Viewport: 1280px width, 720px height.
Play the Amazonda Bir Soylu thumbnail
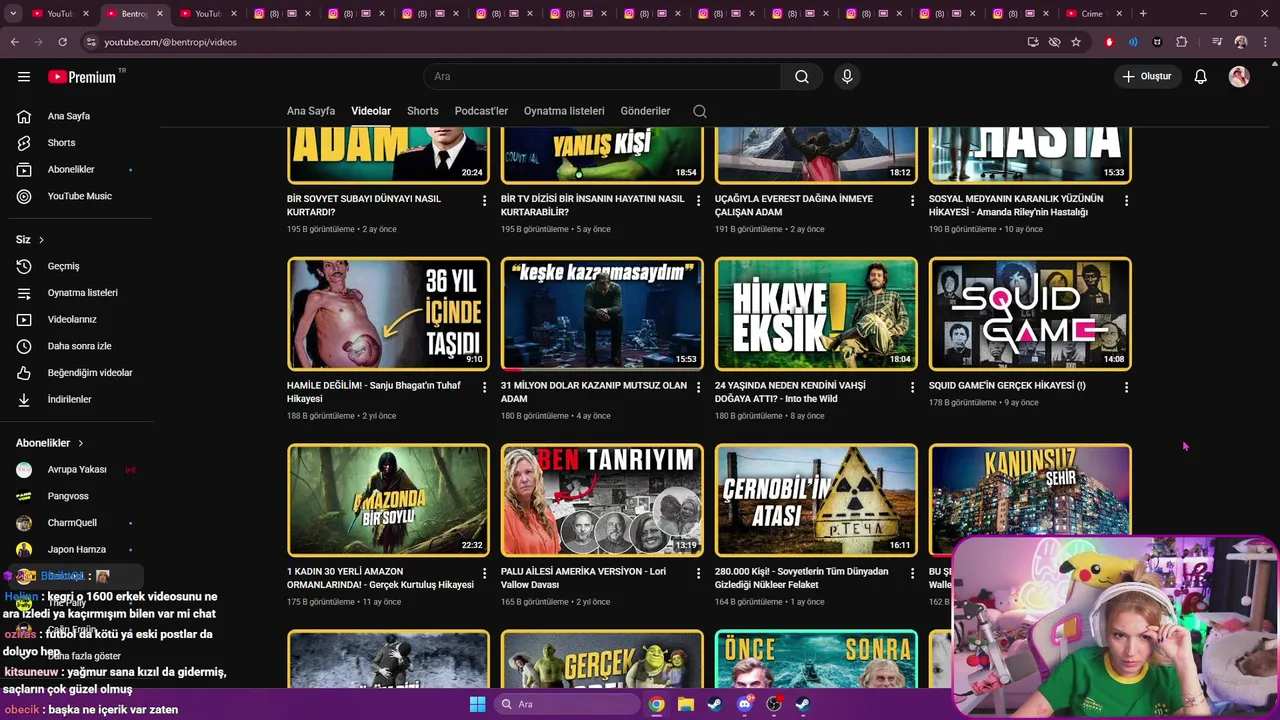(388, 500)
